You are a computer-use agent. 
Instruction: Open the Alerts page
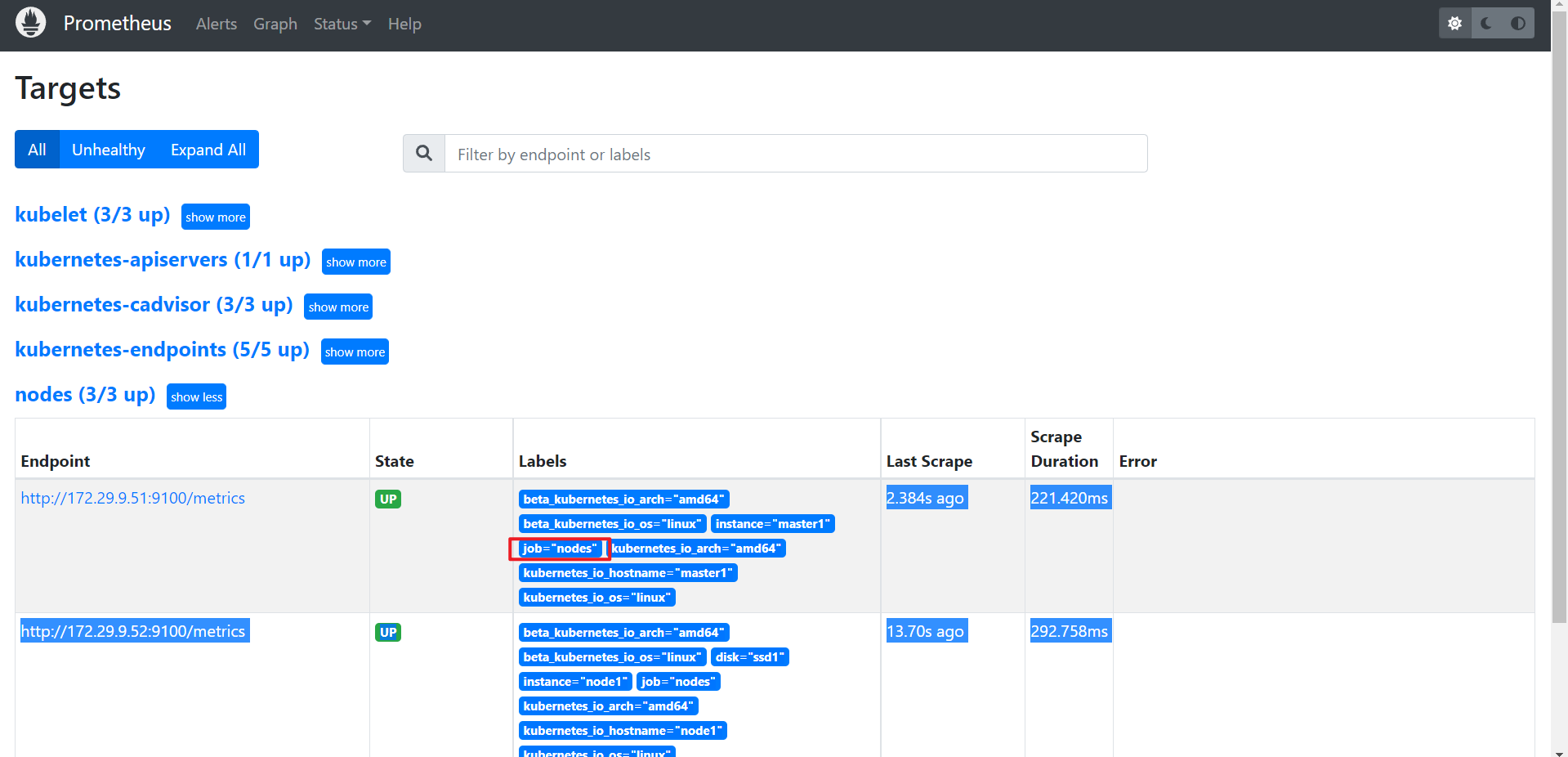tap(217, 24)
